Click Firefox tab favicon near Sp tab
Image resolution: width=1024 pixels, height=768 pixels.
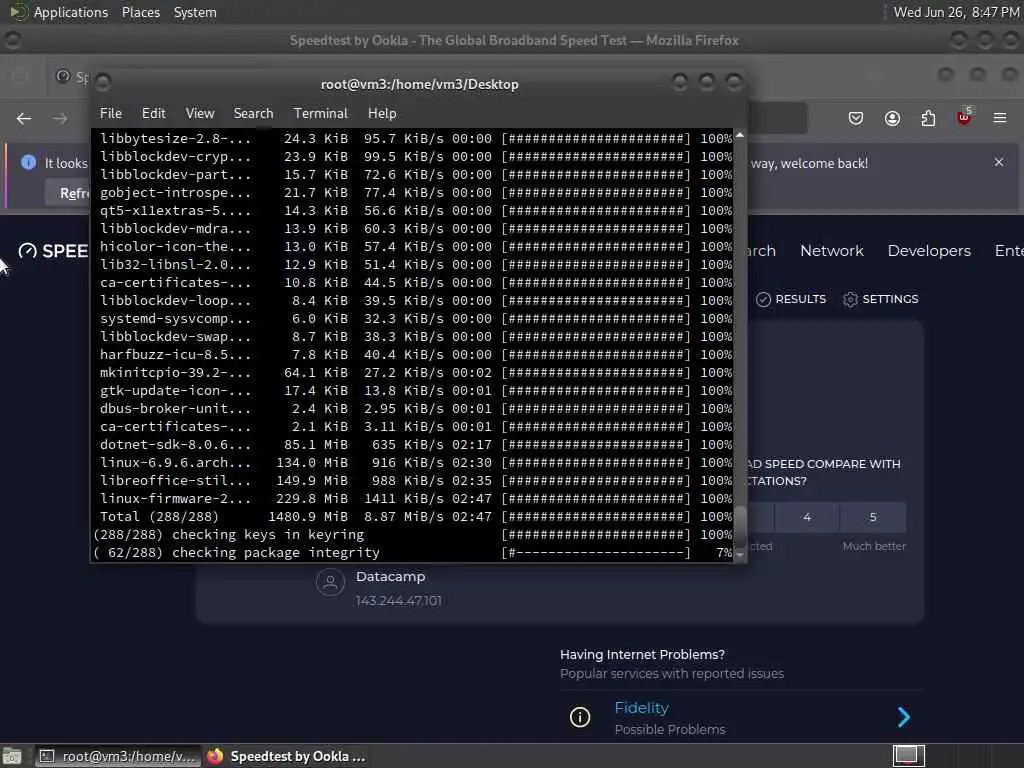pyautogui.click(x=63, y=76)
